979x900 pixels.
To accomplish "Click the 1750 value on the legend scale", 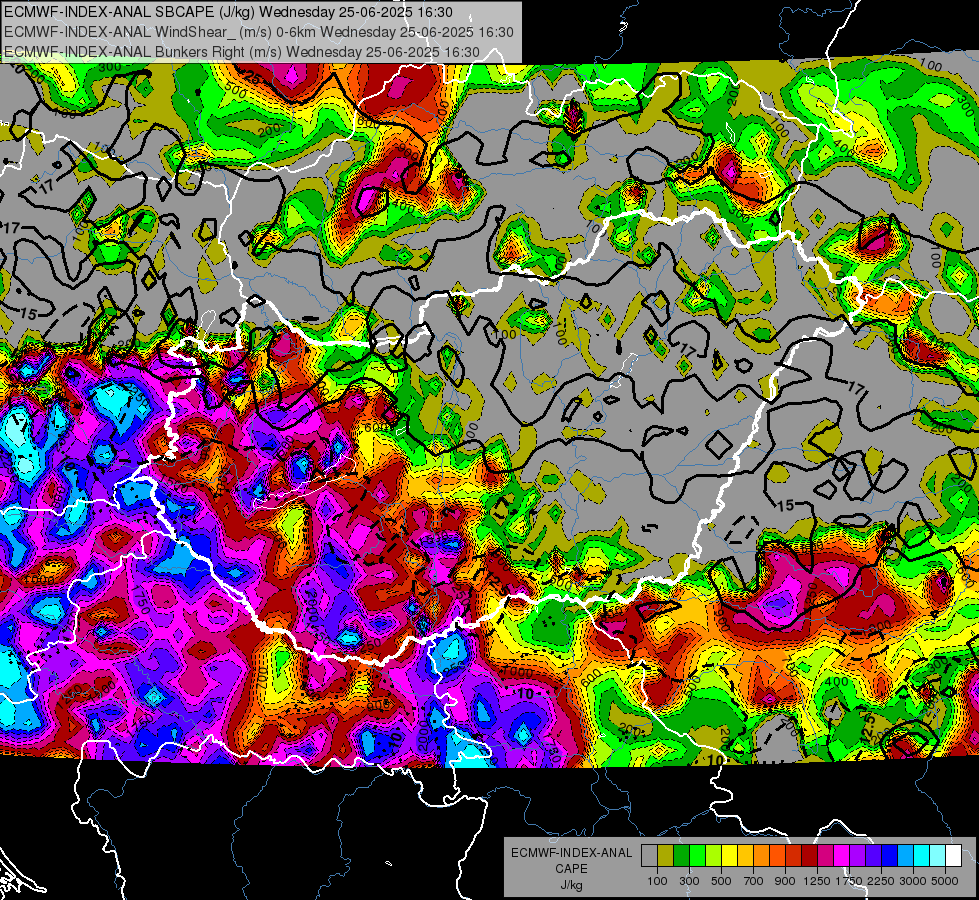I will pos(850,881).
